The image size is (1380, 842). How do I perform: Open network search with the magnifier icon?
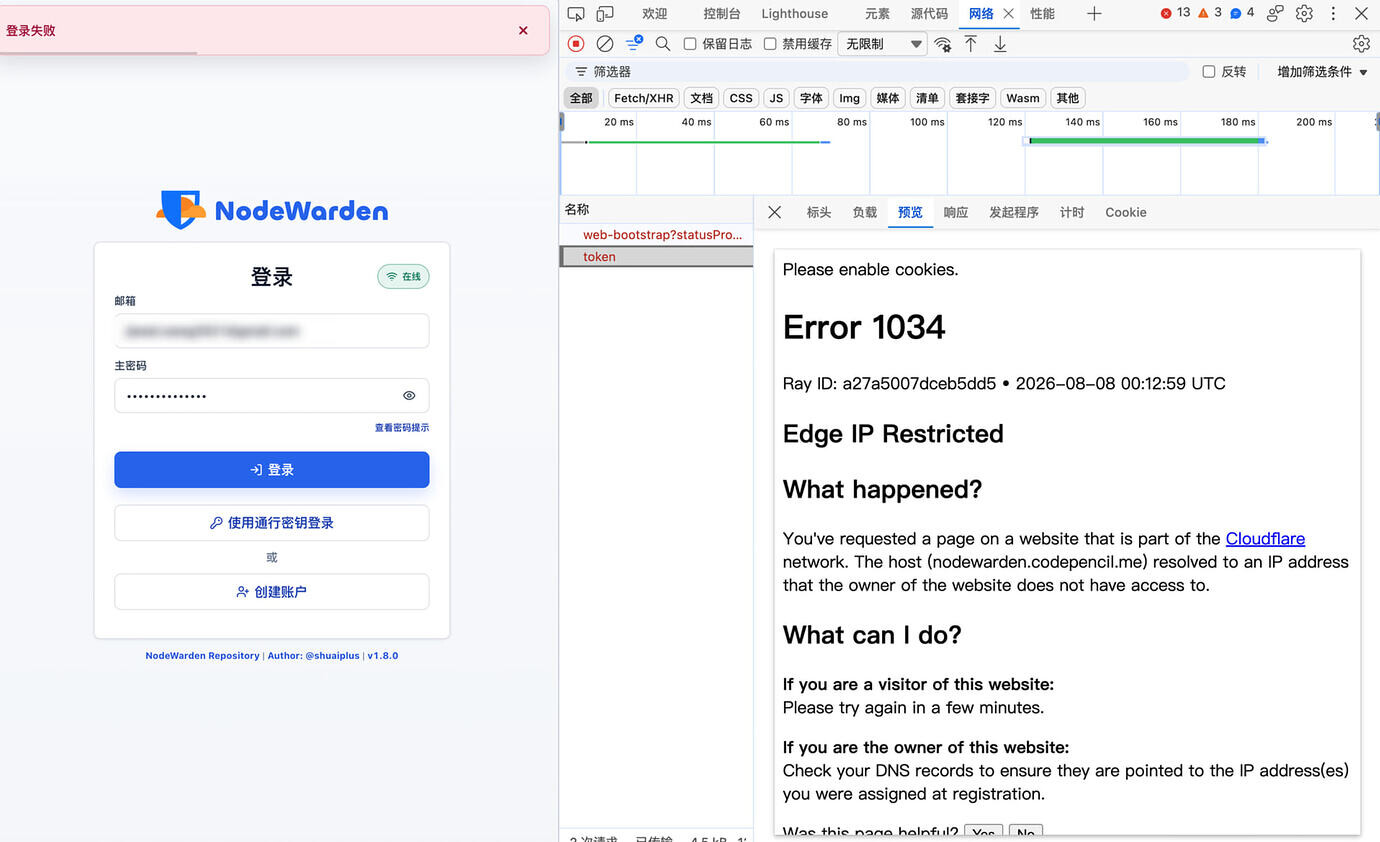[663, 44]
